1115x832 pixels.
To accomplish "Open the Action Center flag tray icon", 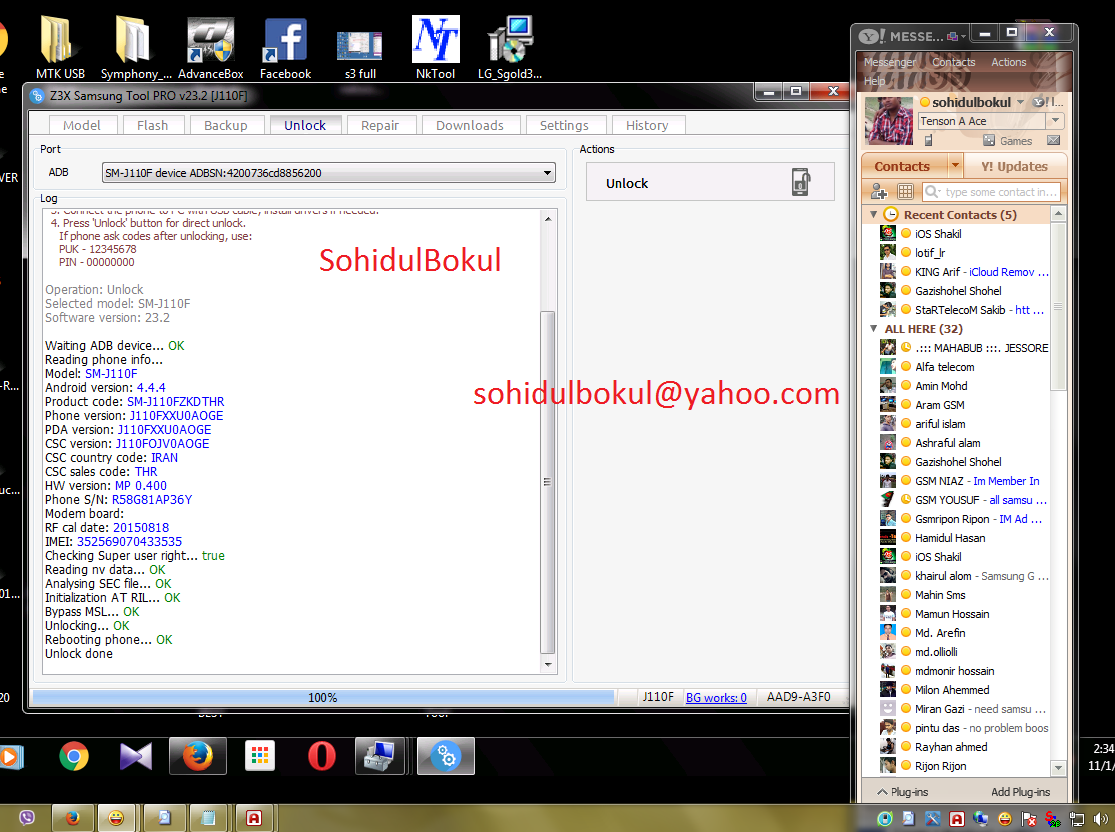I will click(1028, 819).
